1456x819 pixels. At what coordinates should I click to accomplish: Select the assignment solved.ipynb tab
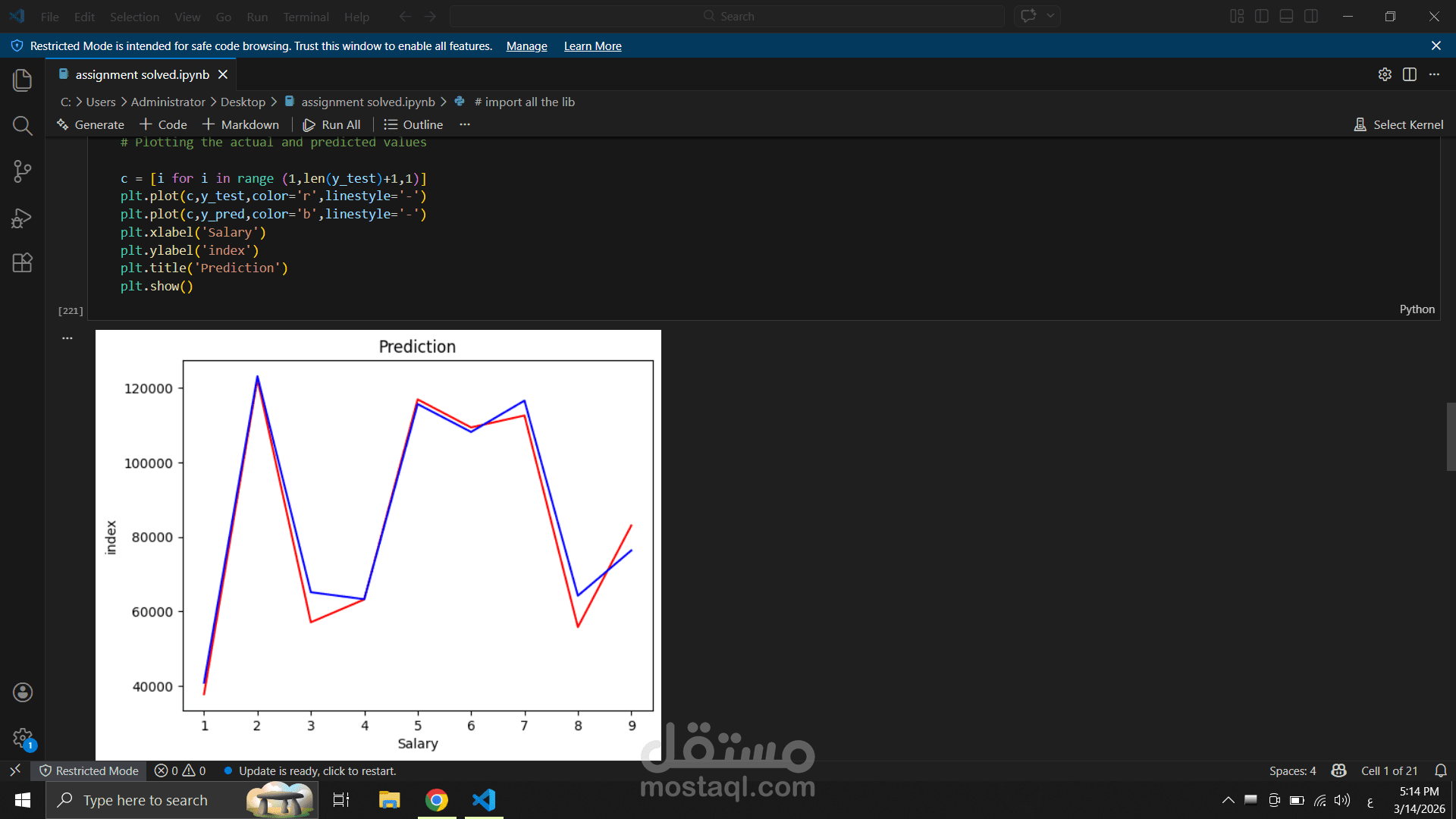pyautogui.click(x=141, y=74)
